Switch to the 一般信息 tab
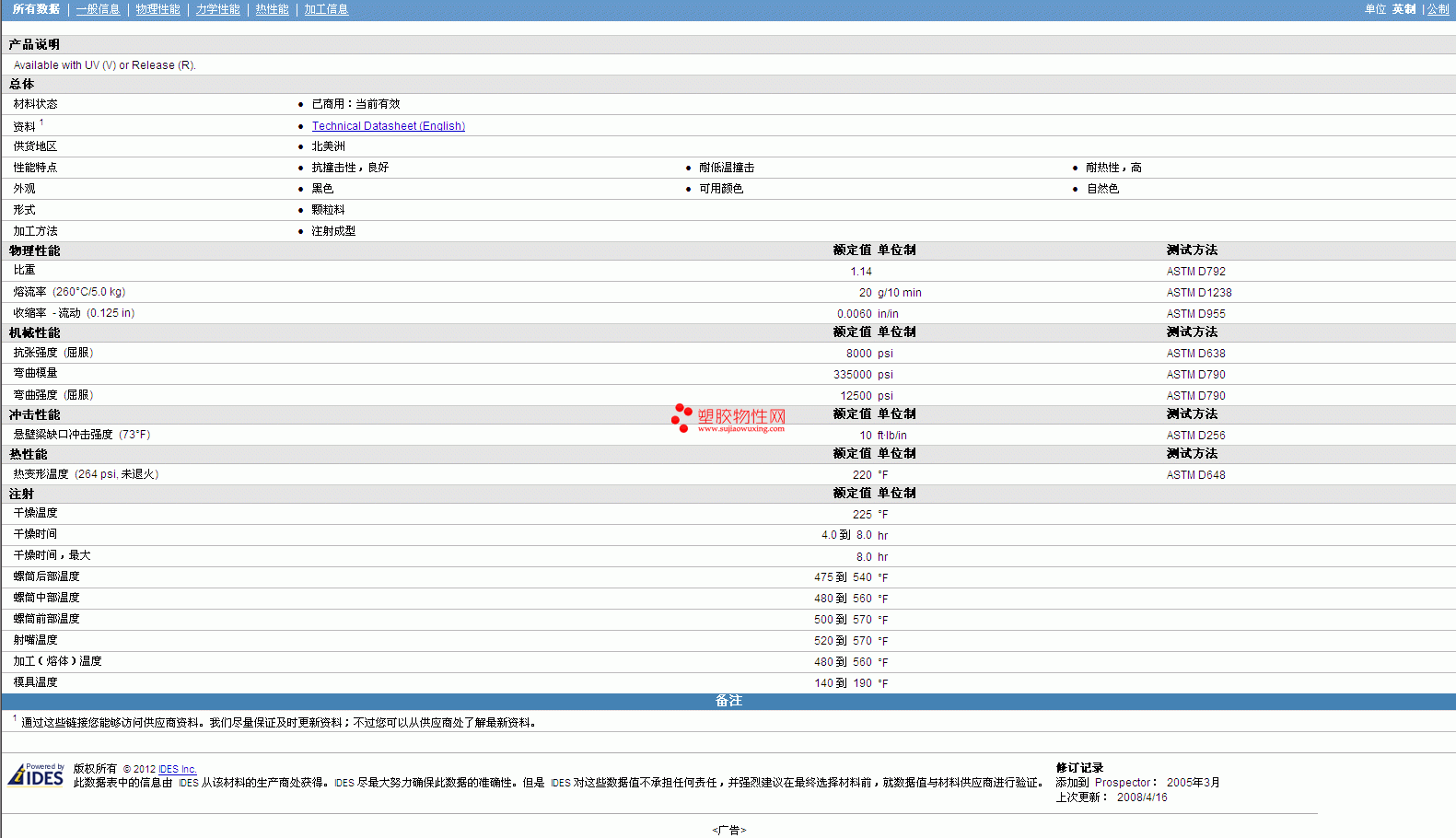The image size is (1456, 838). [98, 9]
